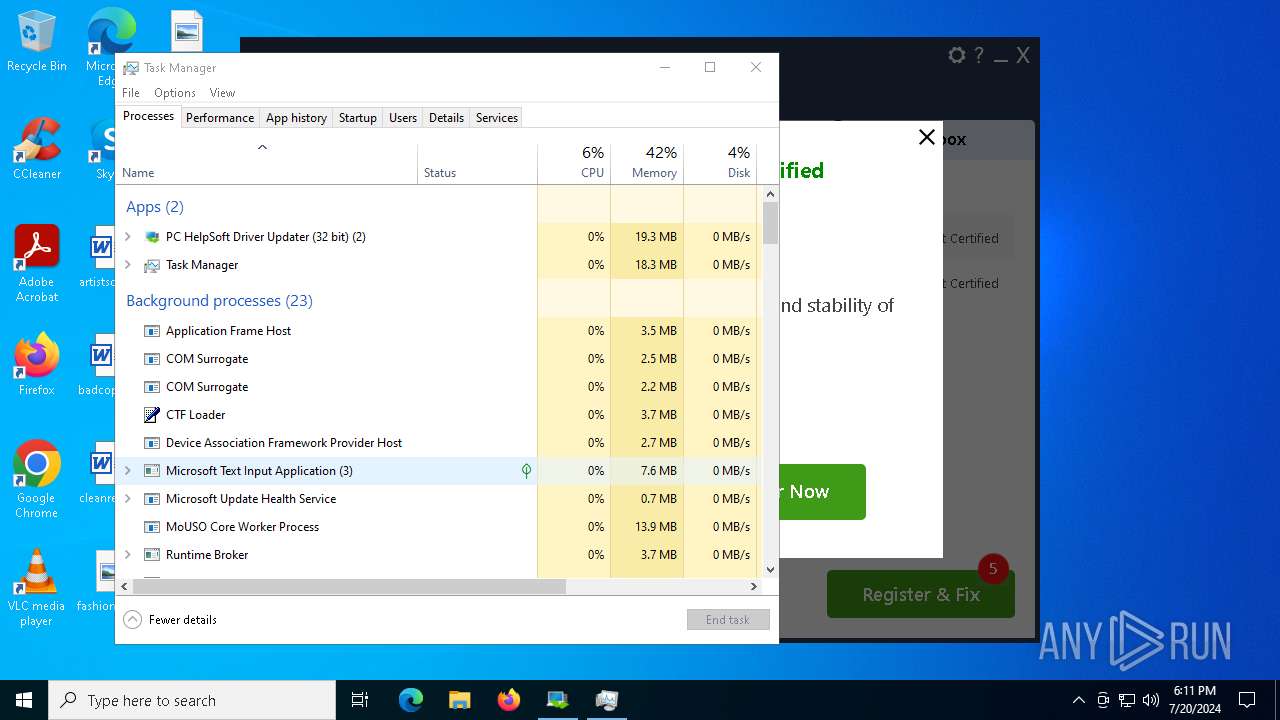This screenshot has width=1280, height=720.
Task: Open Task View from the taskbar
Action: click(360, 700)
